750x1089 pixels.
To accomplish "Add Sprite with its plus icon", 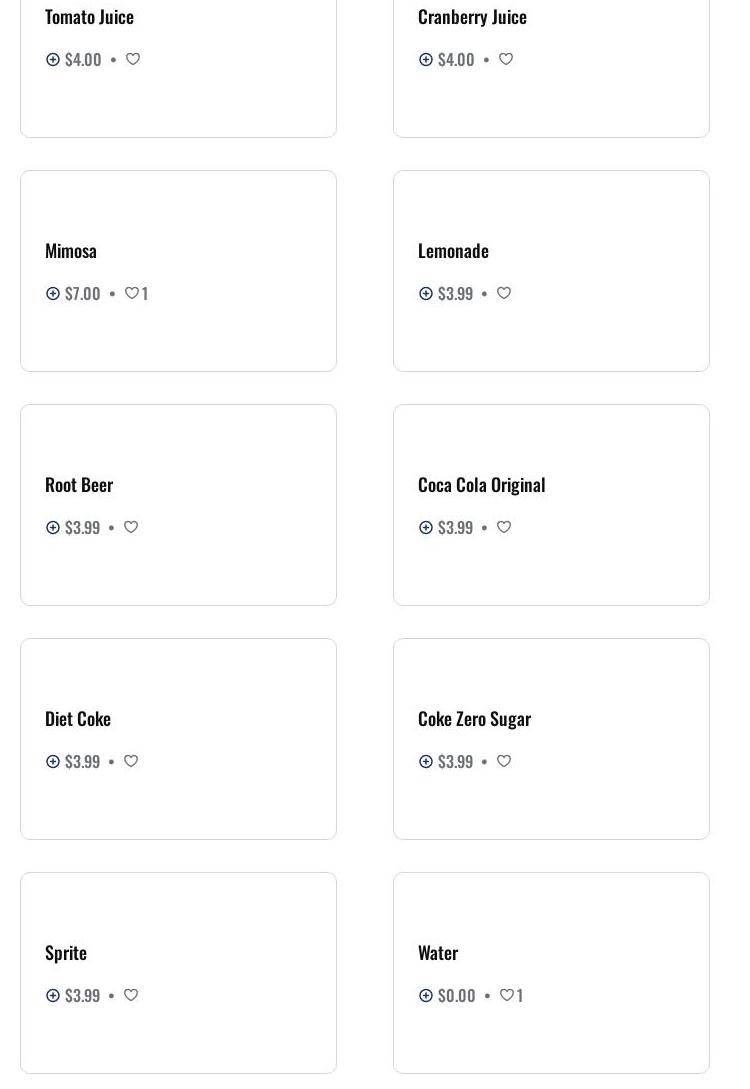I will click(53, 995).
